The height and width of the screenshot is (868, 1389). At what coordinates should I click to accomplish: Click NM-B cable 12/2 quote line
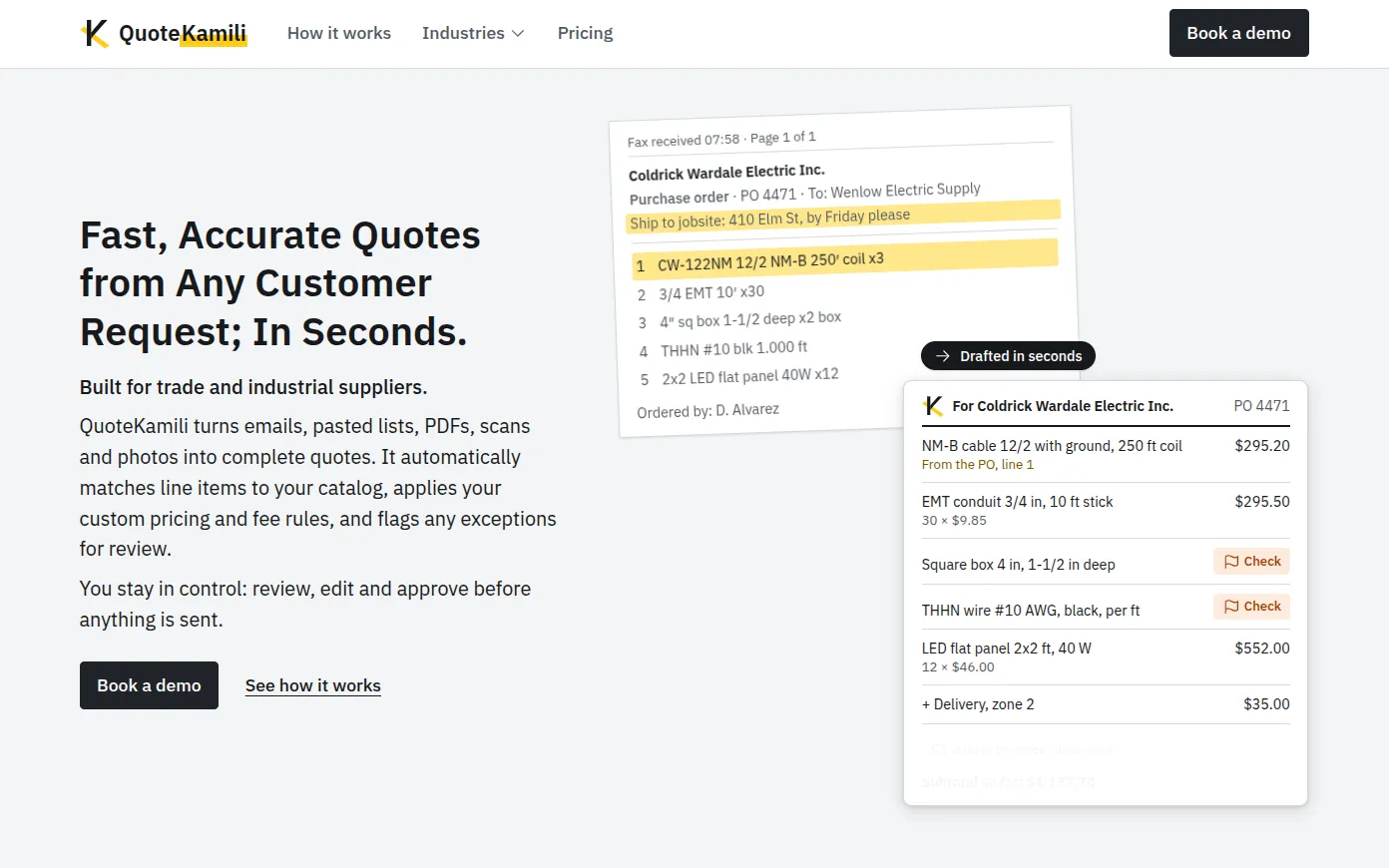1052,446
